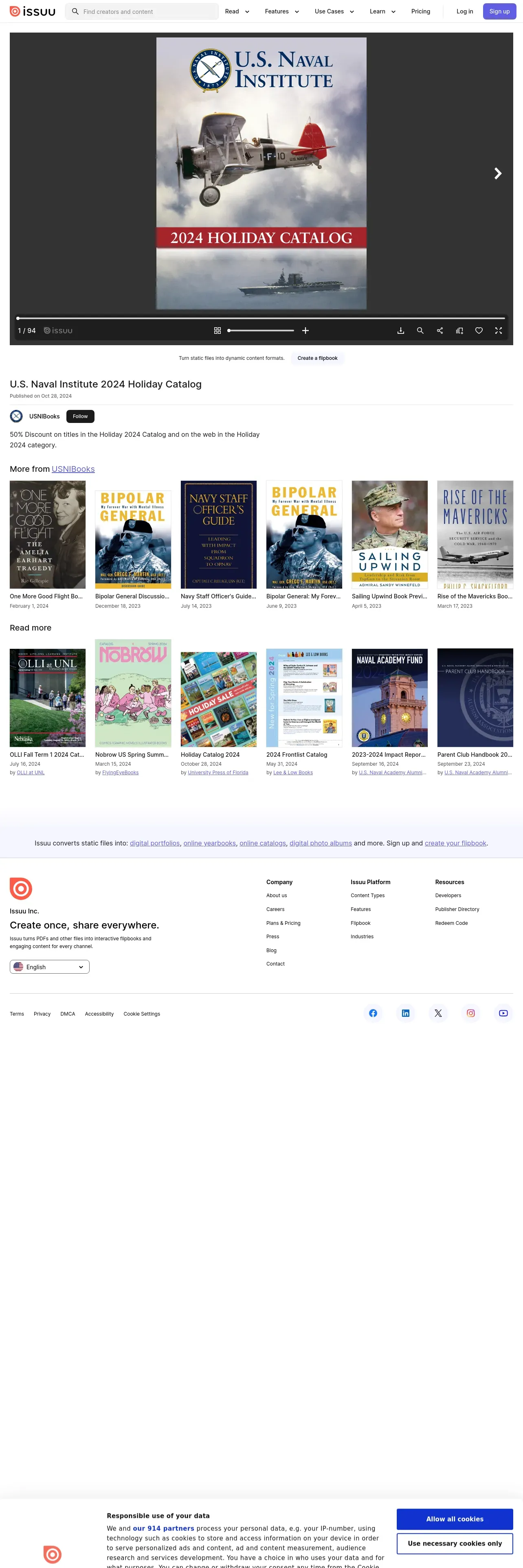Open the online yearbooks link
The height and width of the screenshot is (1568, 523).
(x=209, y=843)
